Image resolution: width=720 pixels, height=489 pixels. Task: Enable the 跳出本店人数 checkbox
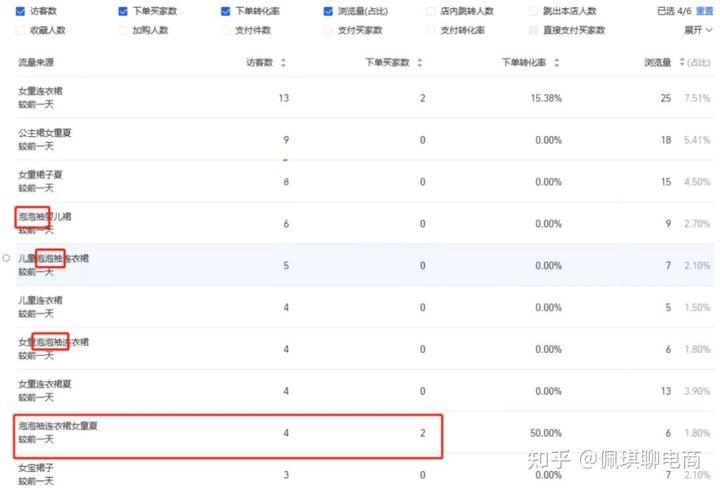click(x=533, y=11)
